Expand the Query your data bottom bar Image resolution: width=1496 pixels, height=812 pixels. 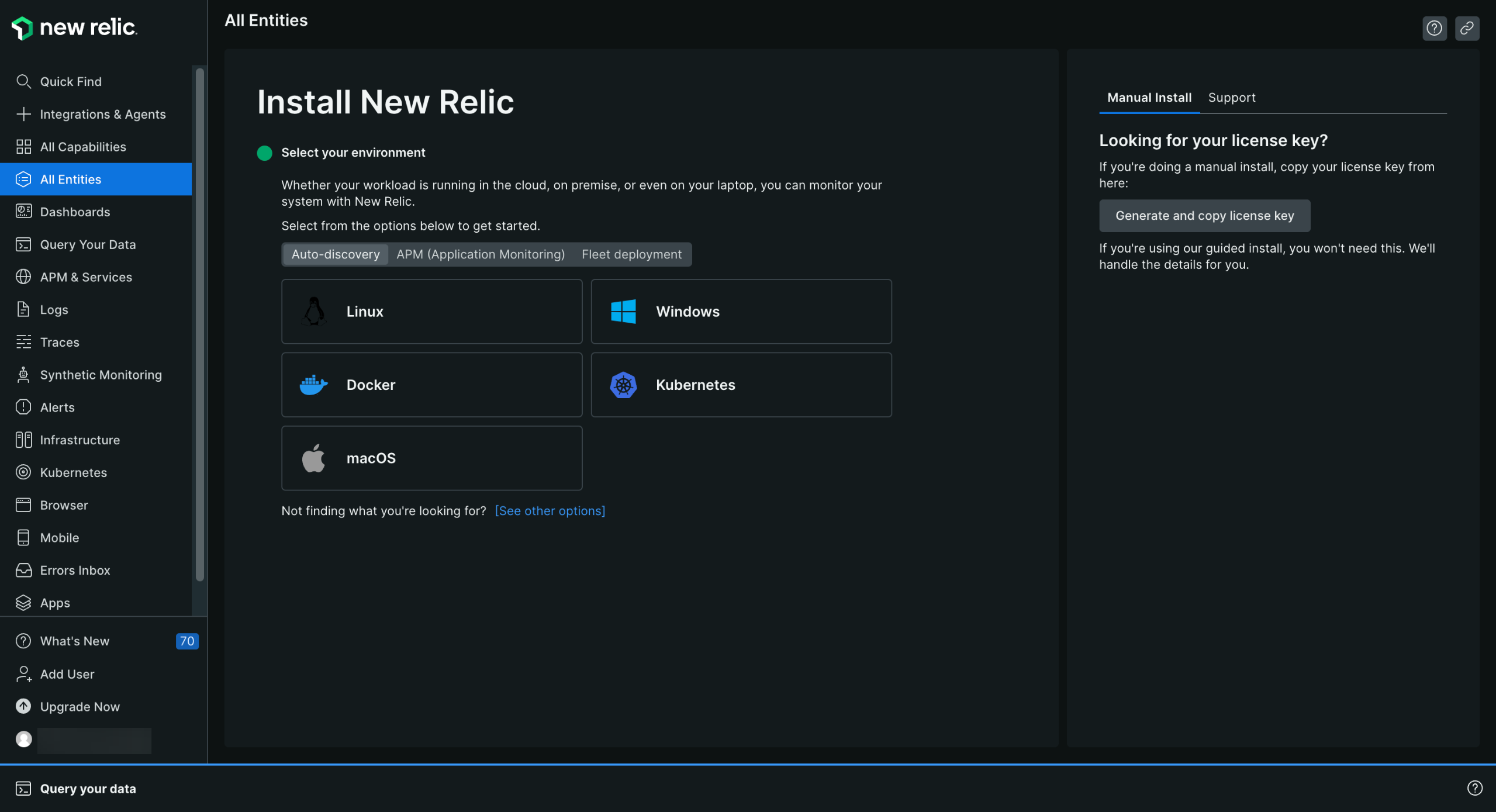click(88, 789)
